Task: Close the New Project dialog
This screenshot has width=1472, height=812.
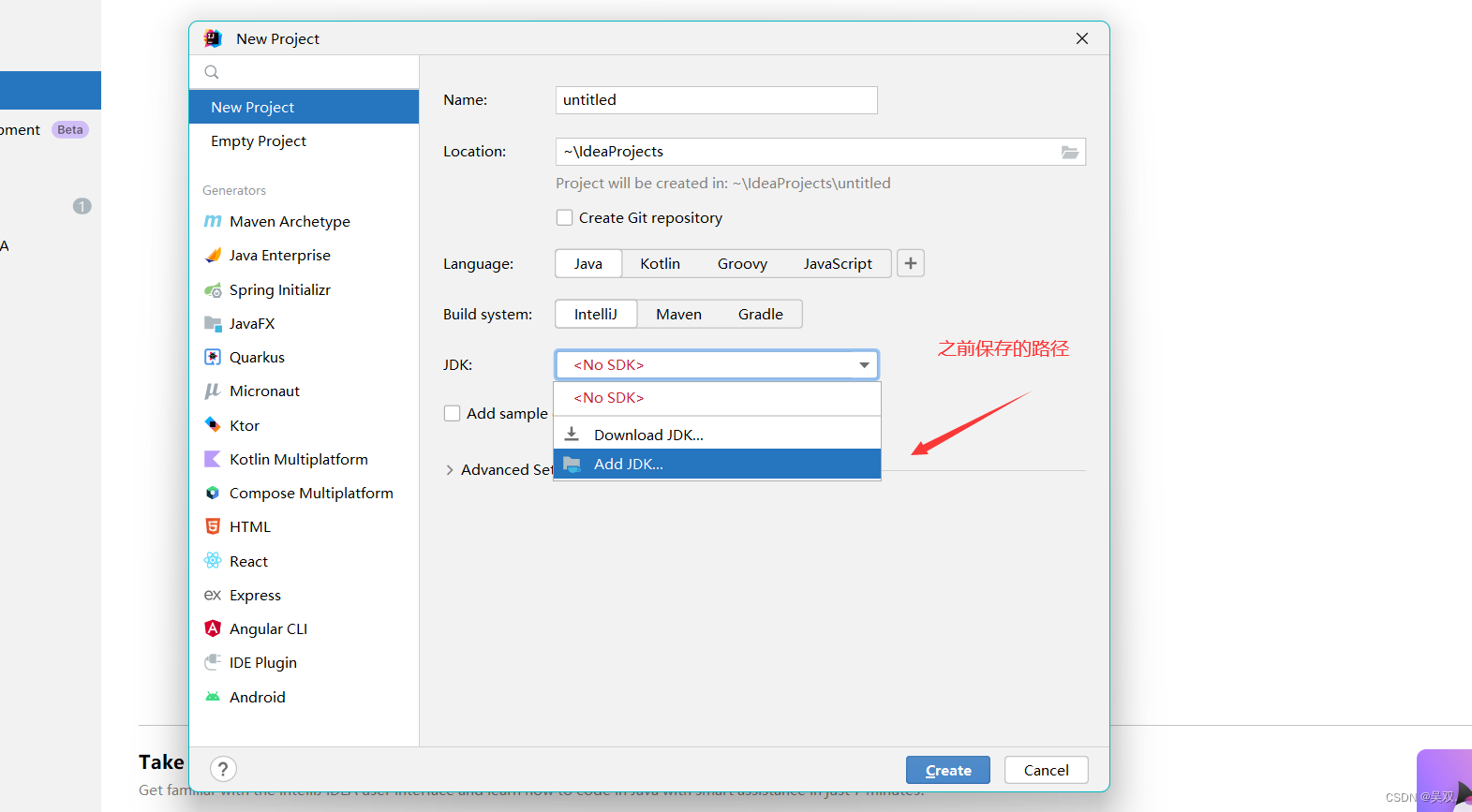Action: pos(1082,38)
